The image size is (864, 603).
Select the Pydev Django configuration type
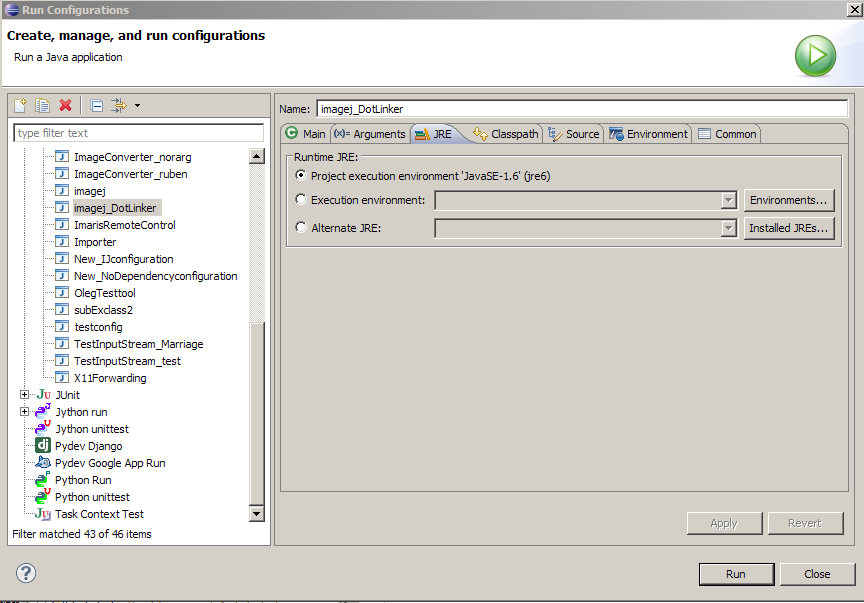pos(88,446)
